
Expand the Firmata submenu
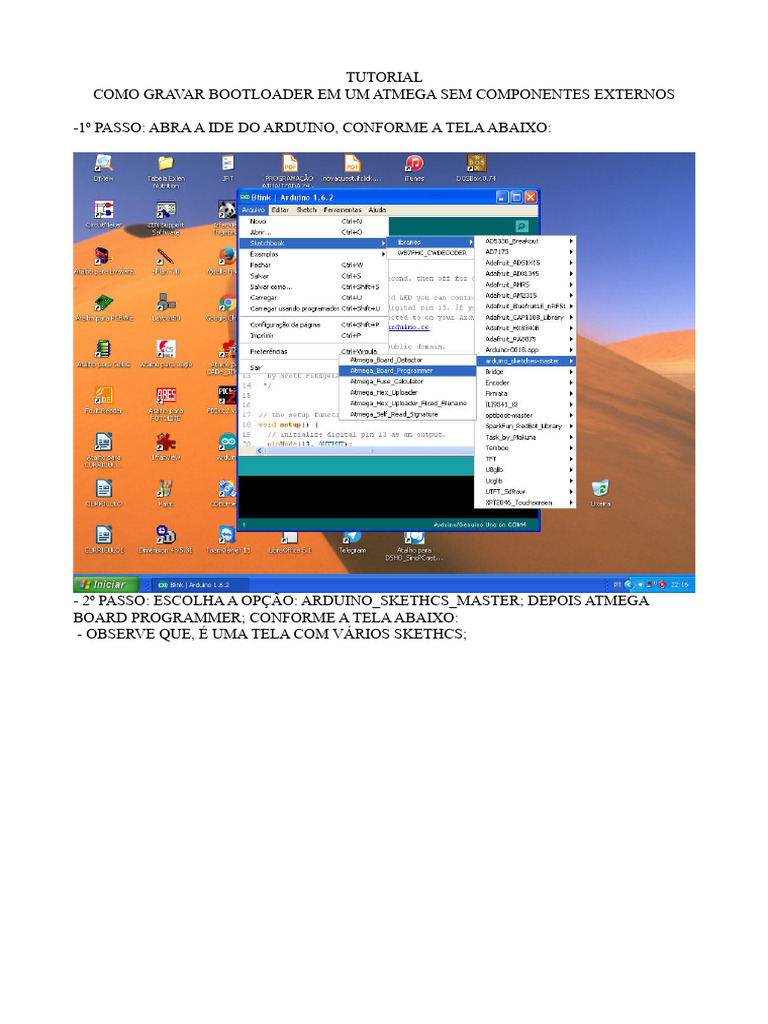click(x=526, y=394)
